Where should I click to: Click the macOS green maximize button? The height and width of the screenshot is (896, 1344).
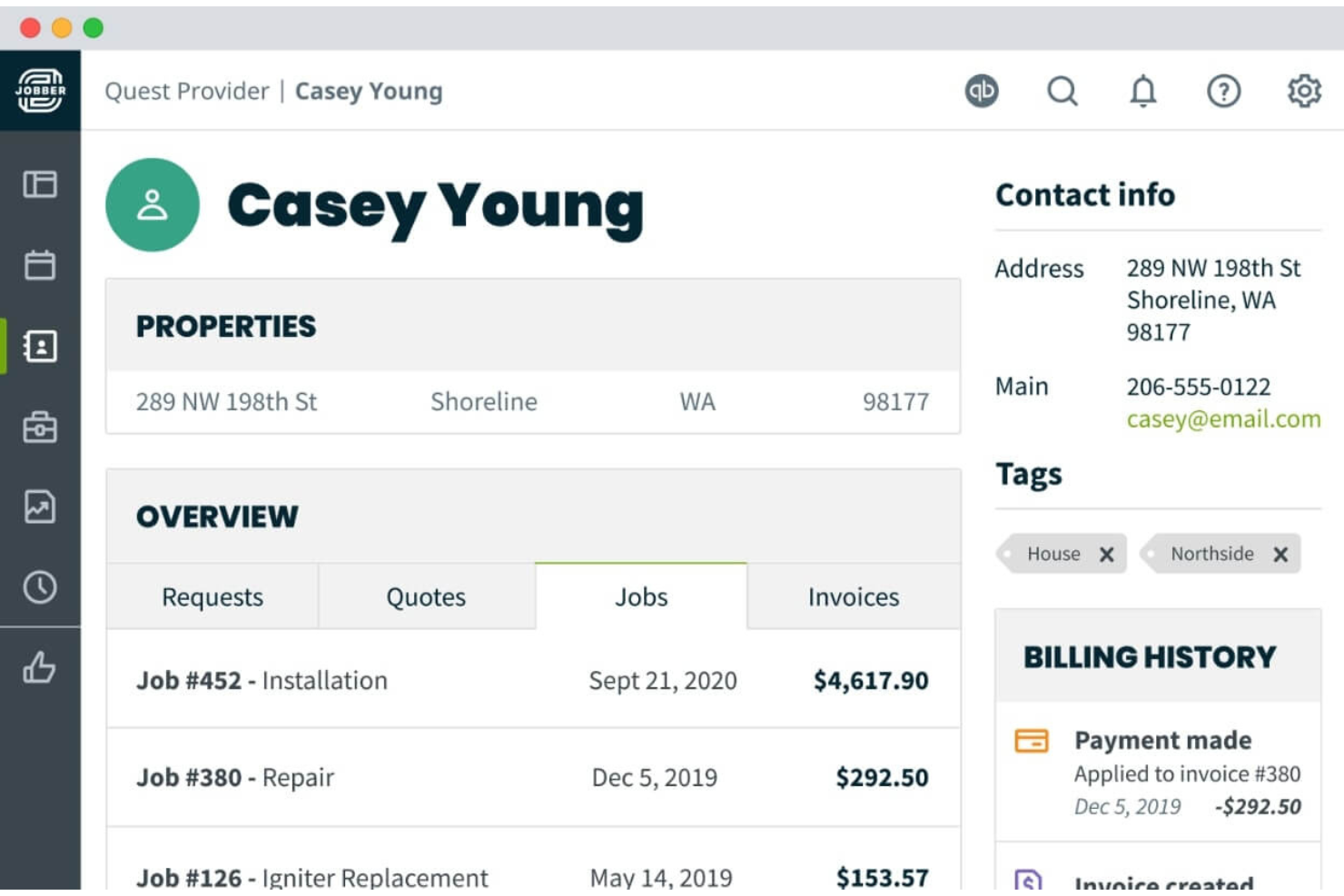pos(93,27)
